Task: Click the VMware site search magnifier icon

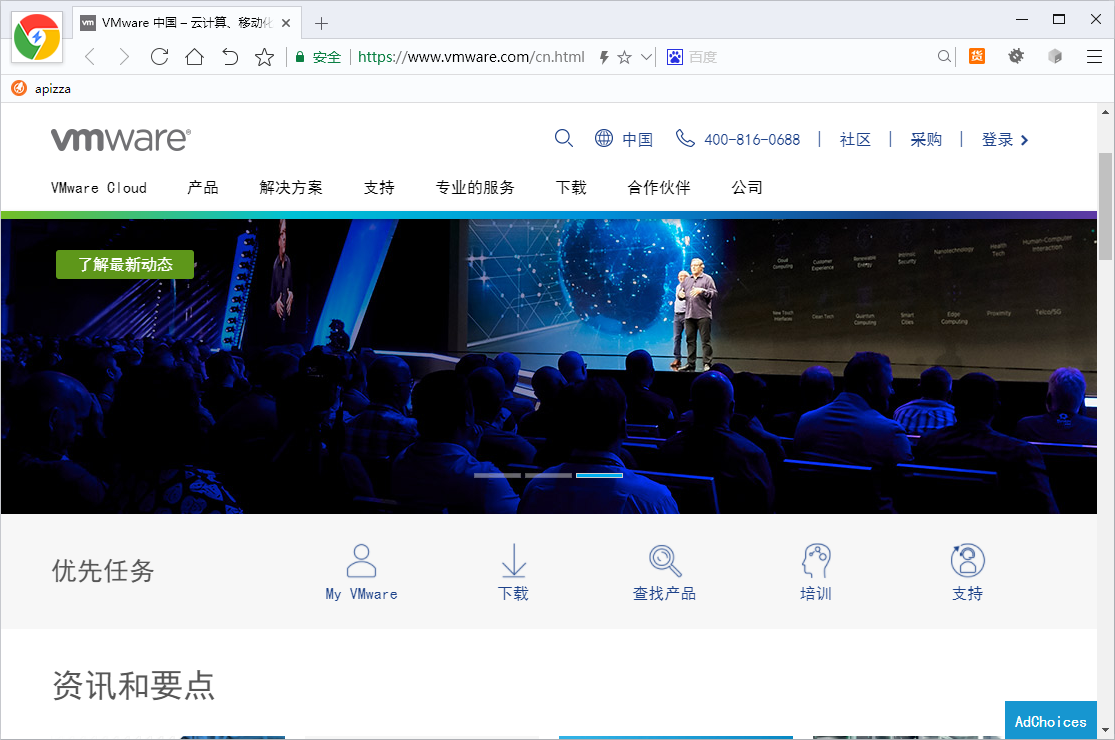Action: [x=564, y=139]
